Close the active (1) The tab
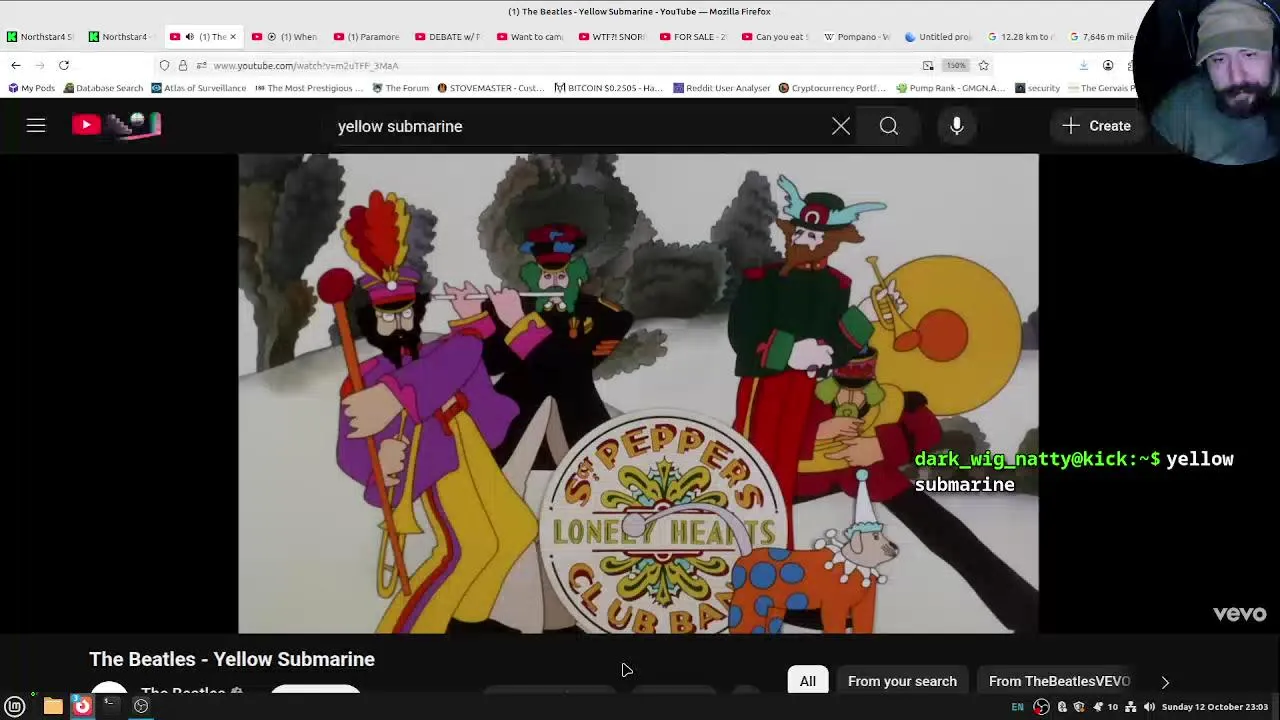This screenshot has height=720, width=1280. (232, 37)
